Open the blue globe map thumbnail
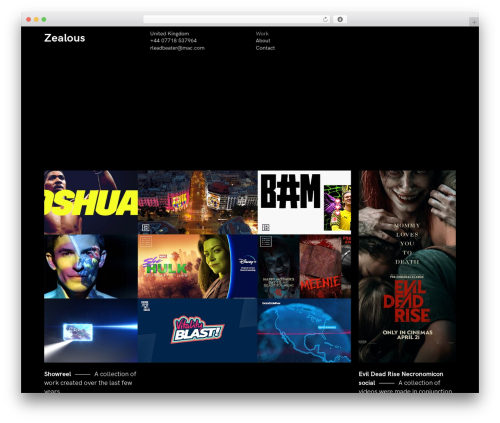 coord(304,330)
